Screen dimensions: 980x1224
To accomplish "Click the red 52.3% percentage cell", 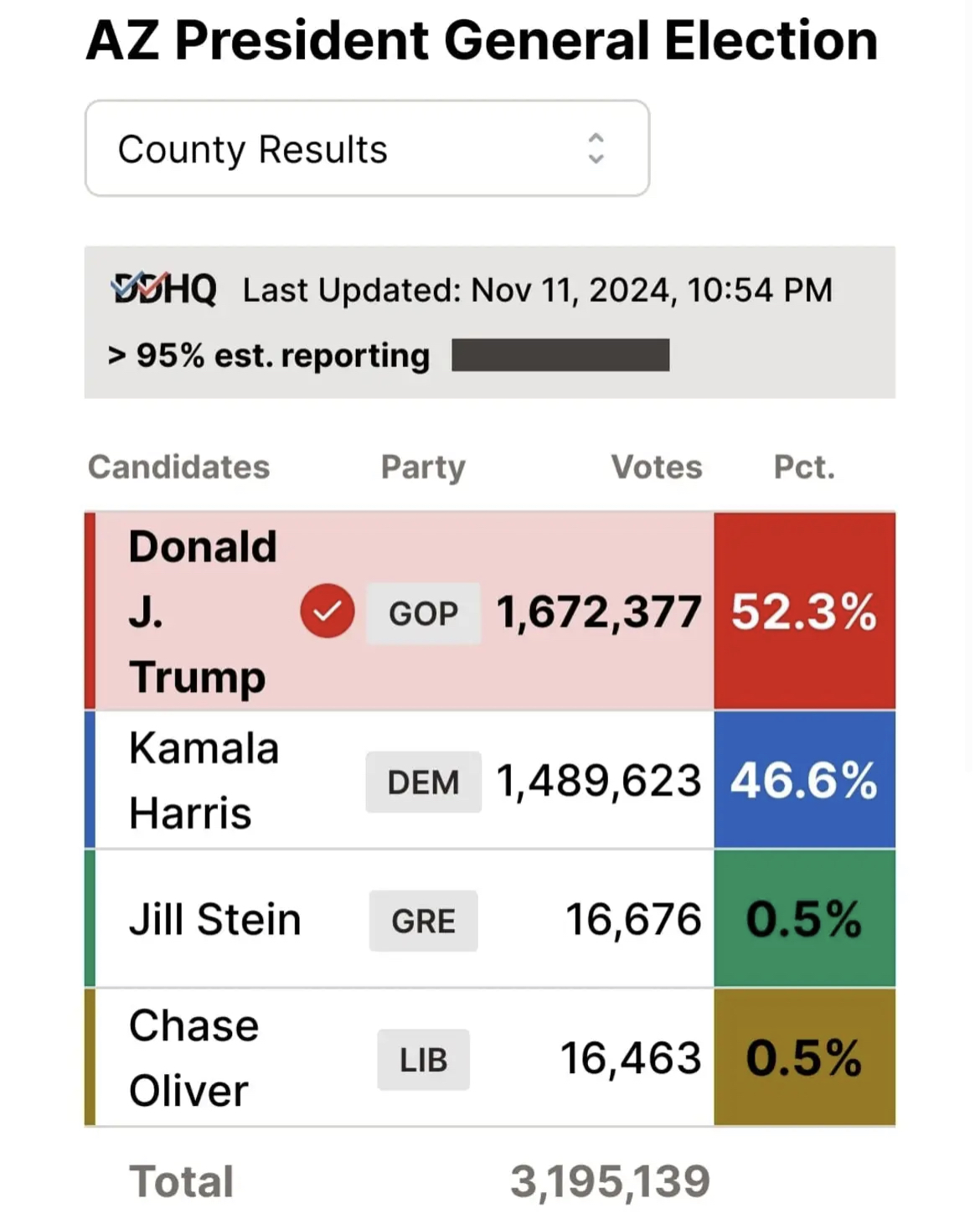I will coord(804,611).
